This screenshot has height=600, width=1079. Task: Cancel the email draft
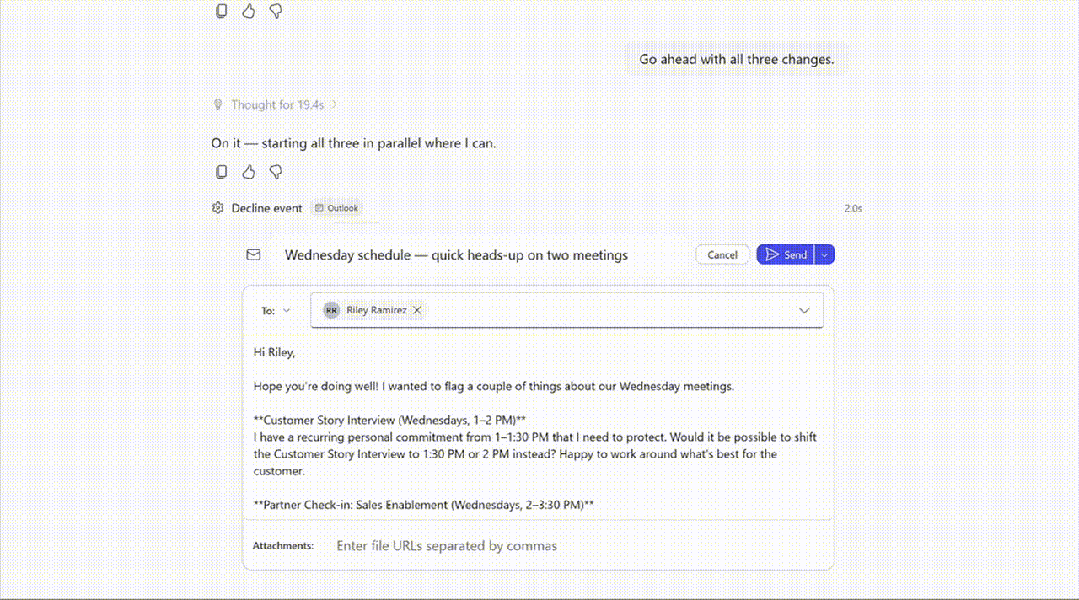pyautogui.click(x=722, y=255)
